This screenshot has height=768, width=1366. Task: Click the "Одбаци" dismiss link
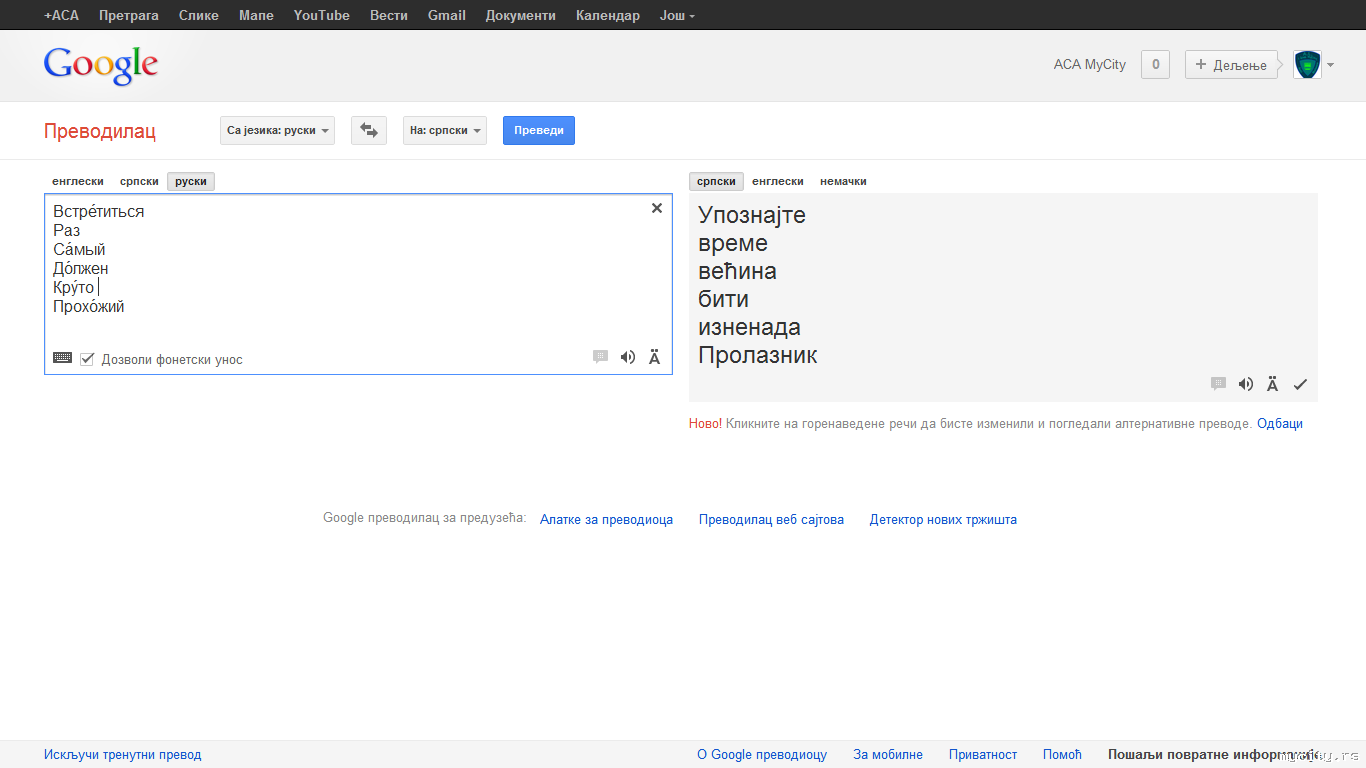pos(1280,423)
